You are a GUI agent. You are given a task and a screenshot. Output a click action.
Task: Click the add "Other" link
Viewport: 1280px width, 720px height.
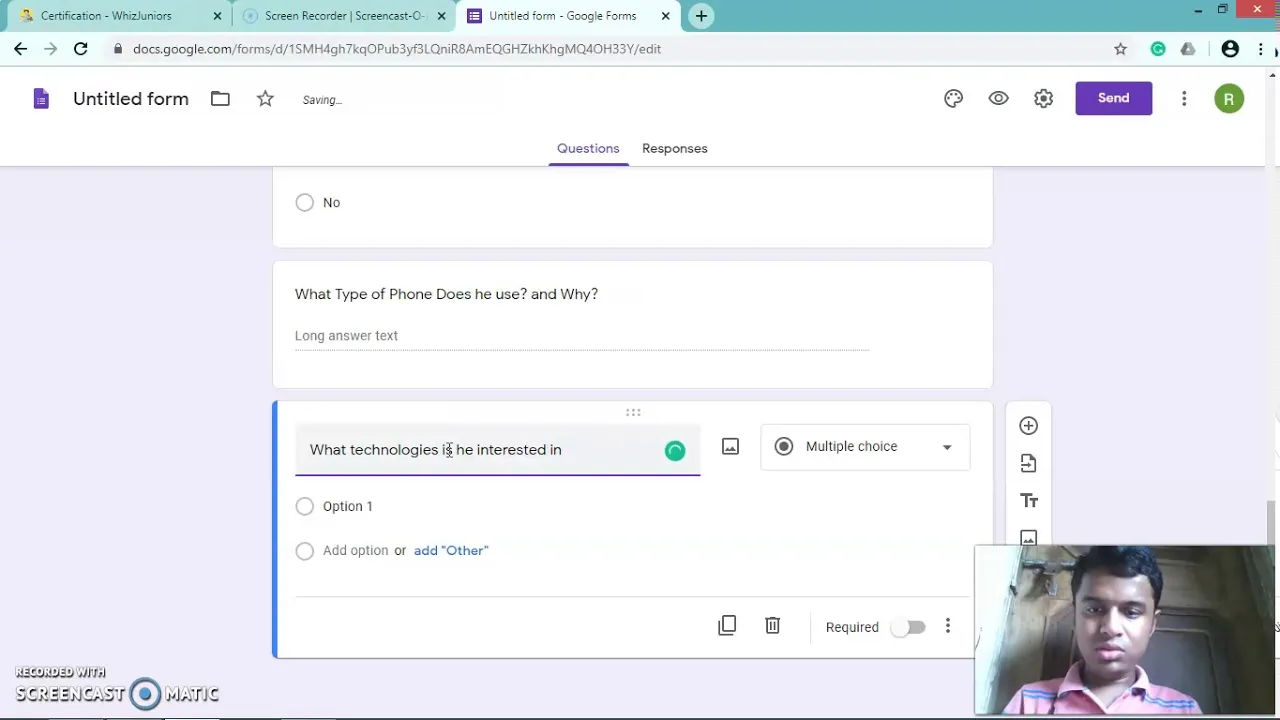coord(451,550)
